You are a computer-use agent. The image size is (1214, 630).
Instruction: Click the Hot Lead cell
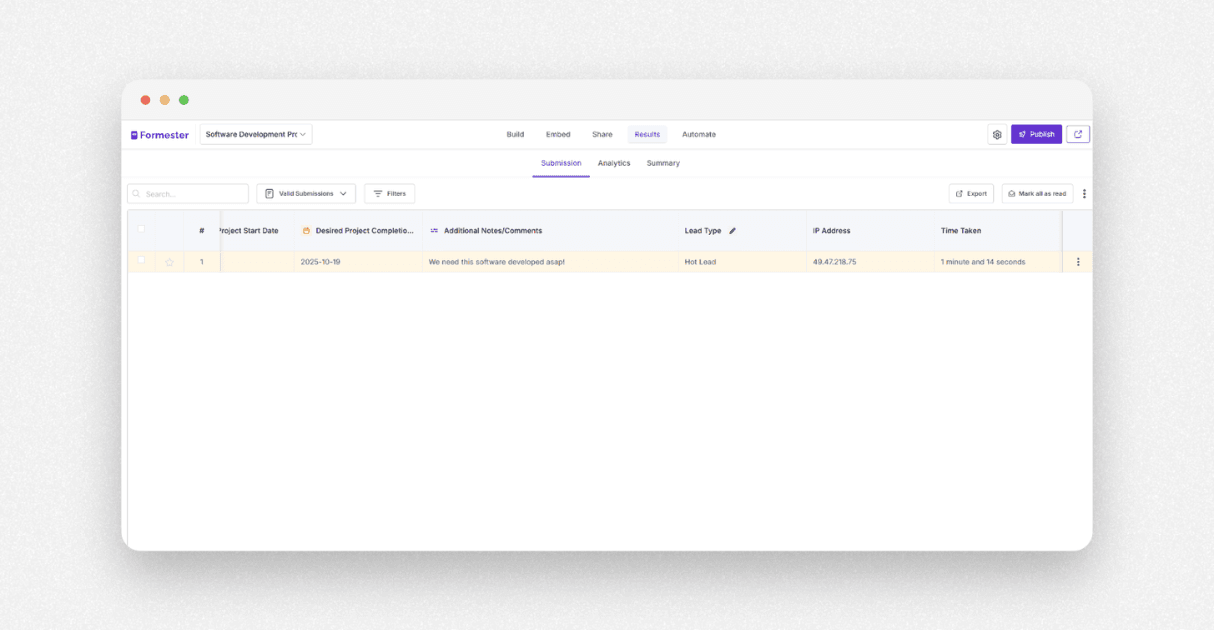click(742, 262)
